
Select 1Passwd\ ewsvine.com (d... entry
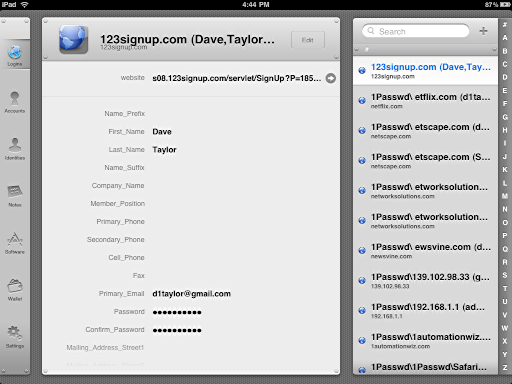click(425, 251)
